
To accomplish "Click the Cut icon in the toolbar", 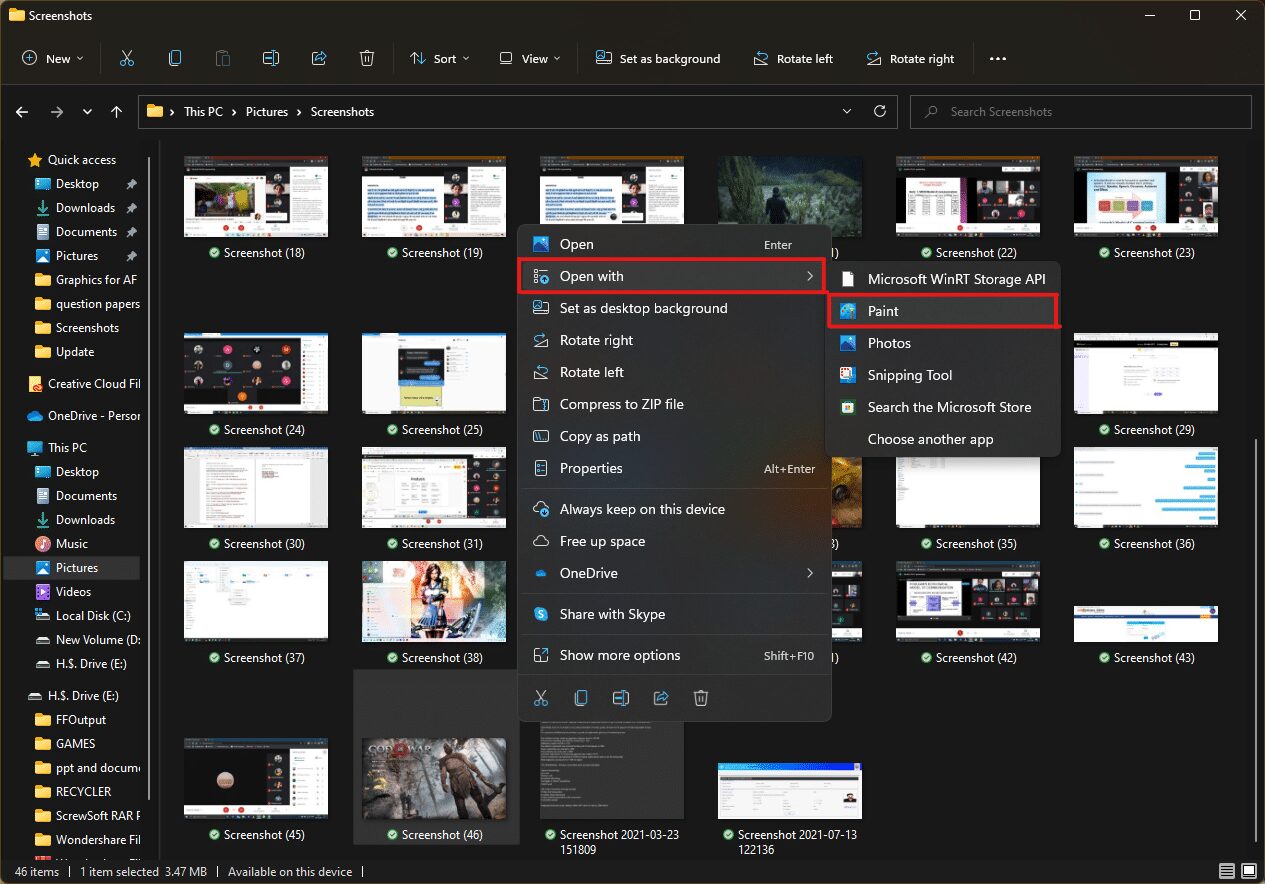I will coord(127,59).
